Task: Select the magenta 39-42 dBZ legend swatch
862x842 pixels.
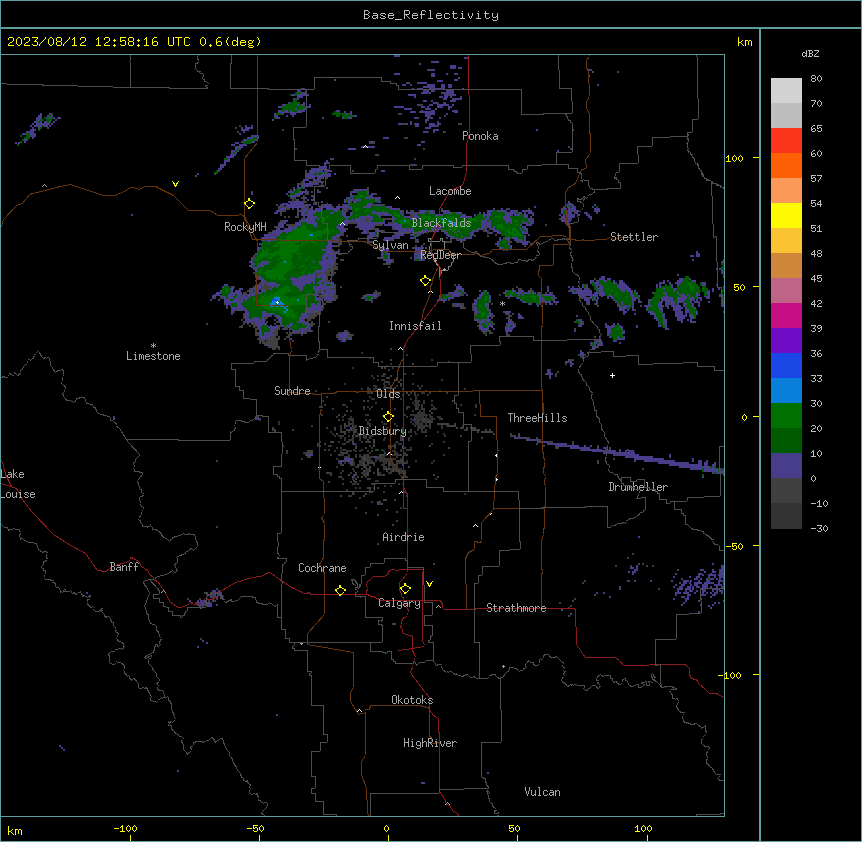Action: [x=786, y=315]
